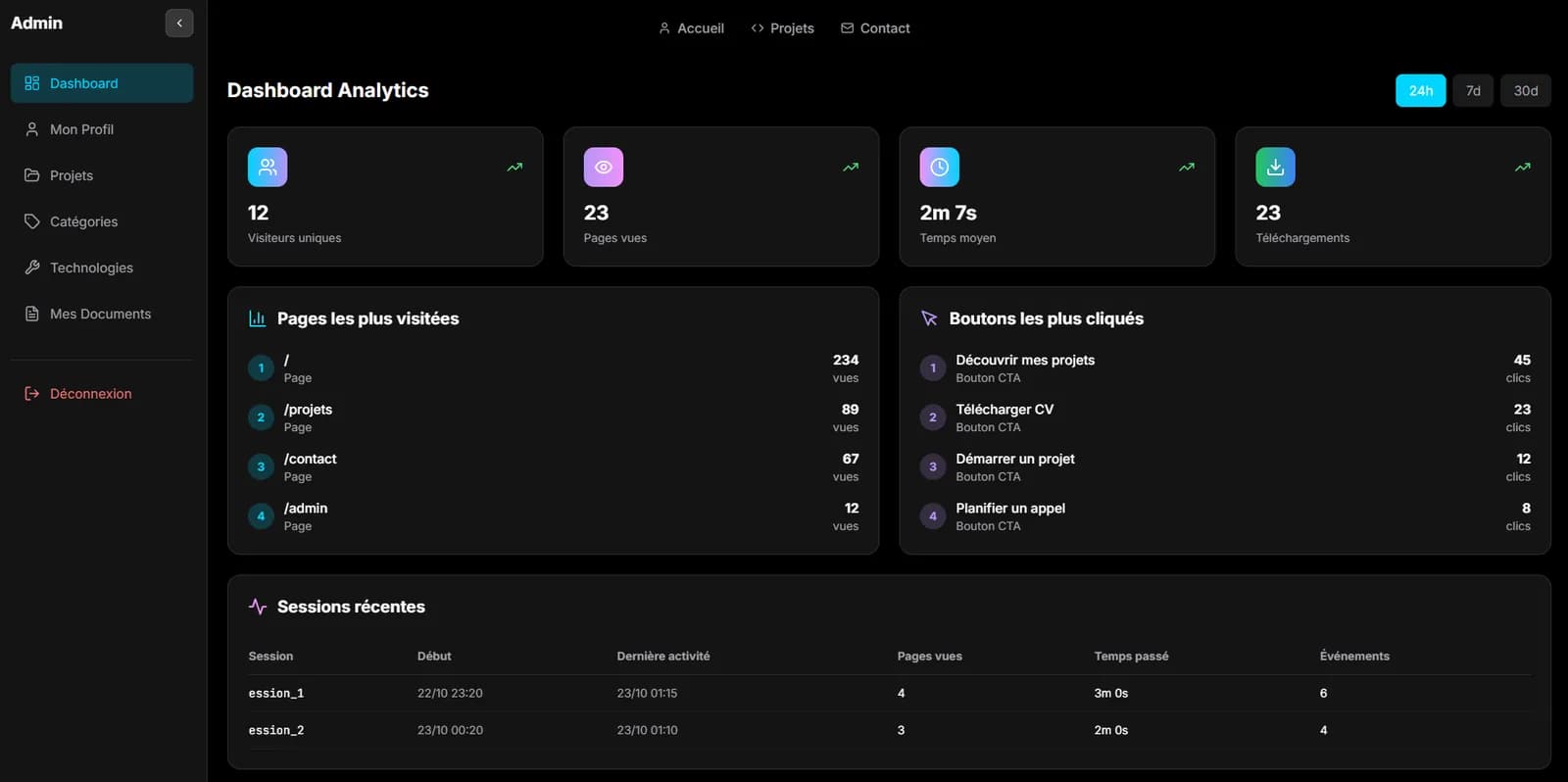This screenshot has height=782, width=1568.
Task: Click the rank 2 badge for /projets
Action: point(261,417)
